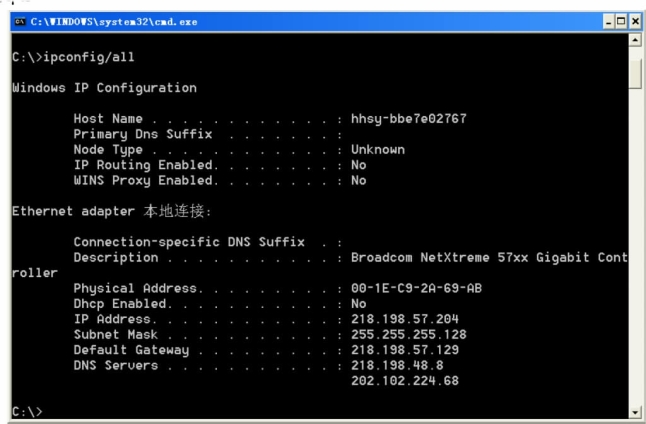Click the scrollbar down arrow
This screenshot has width=646, height=424.
click(x=635, y=412)
